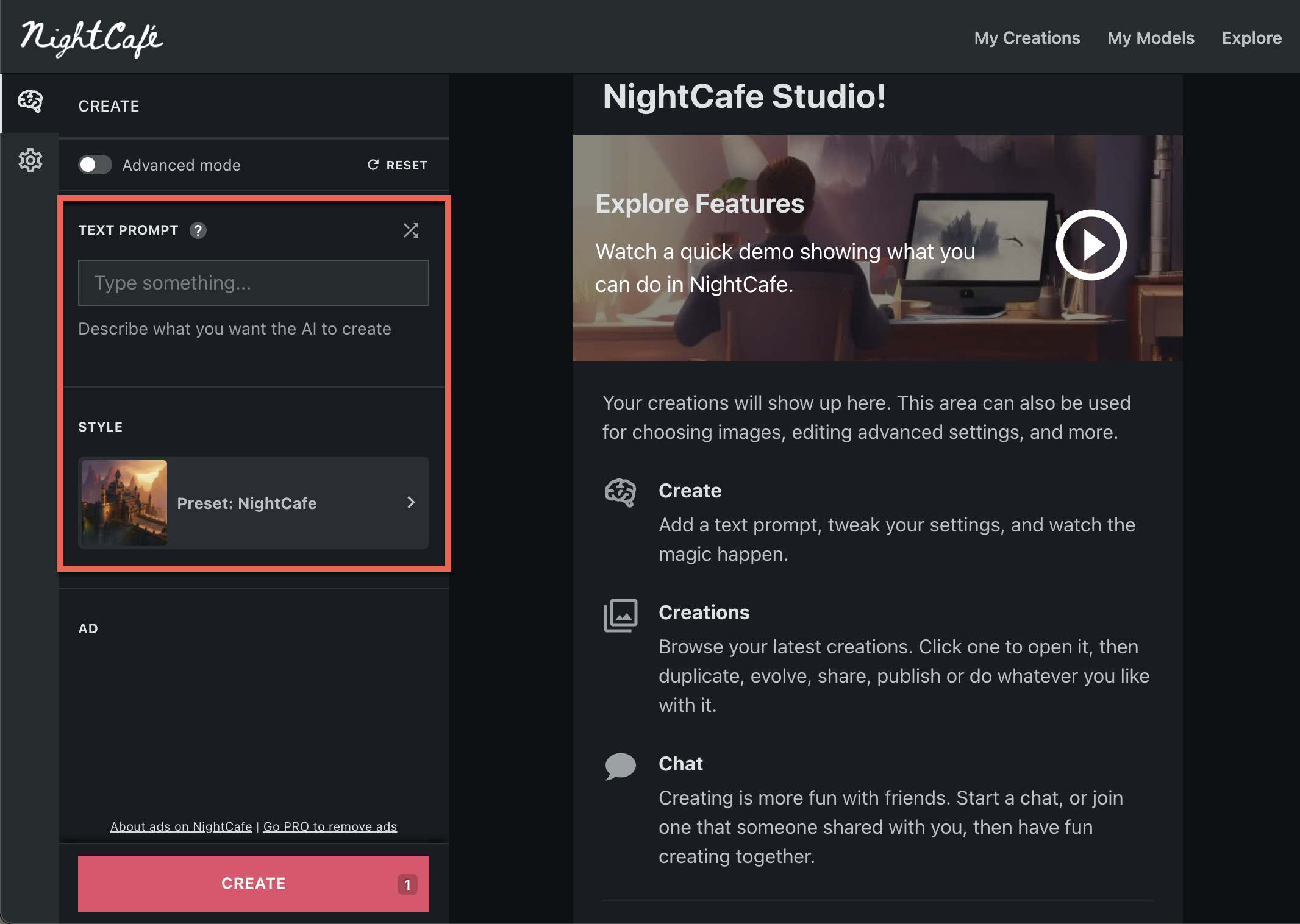
Task: Click the Chat speech bubble icon
Action: click(x=620, y=766)
